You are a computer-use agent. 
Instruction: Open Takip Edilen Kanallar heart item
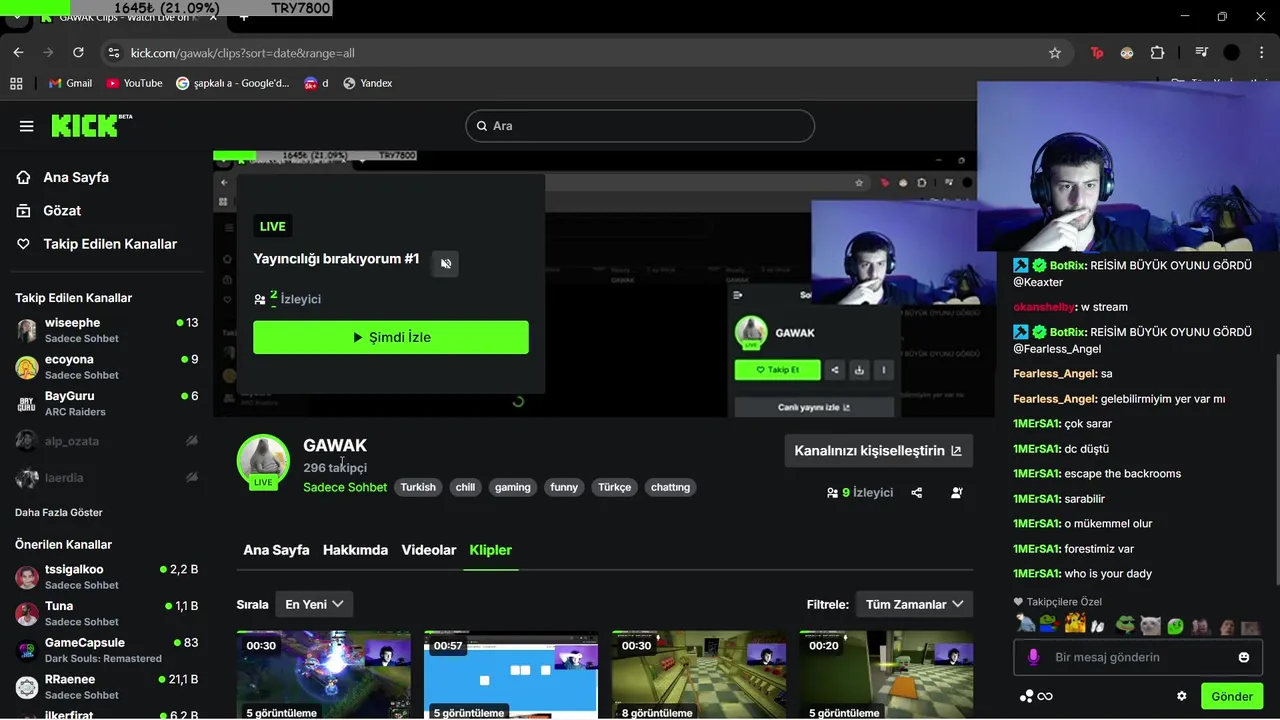pos(96,244)
